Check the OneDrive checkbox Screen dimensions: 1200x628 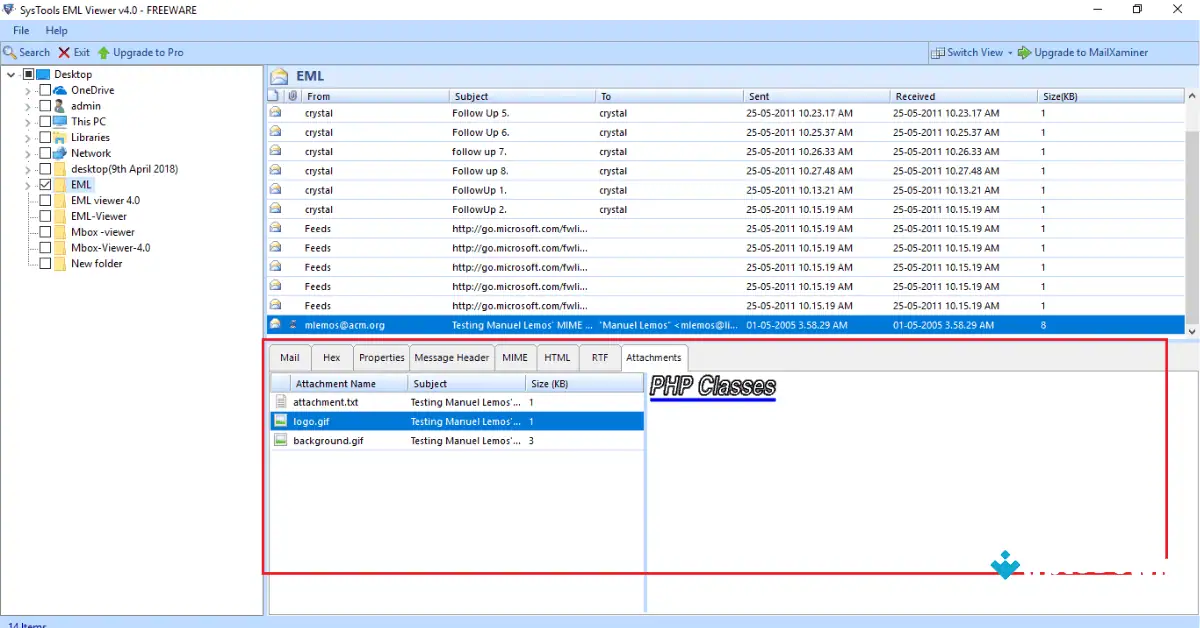pyautogui.click(x=44, y=89)
